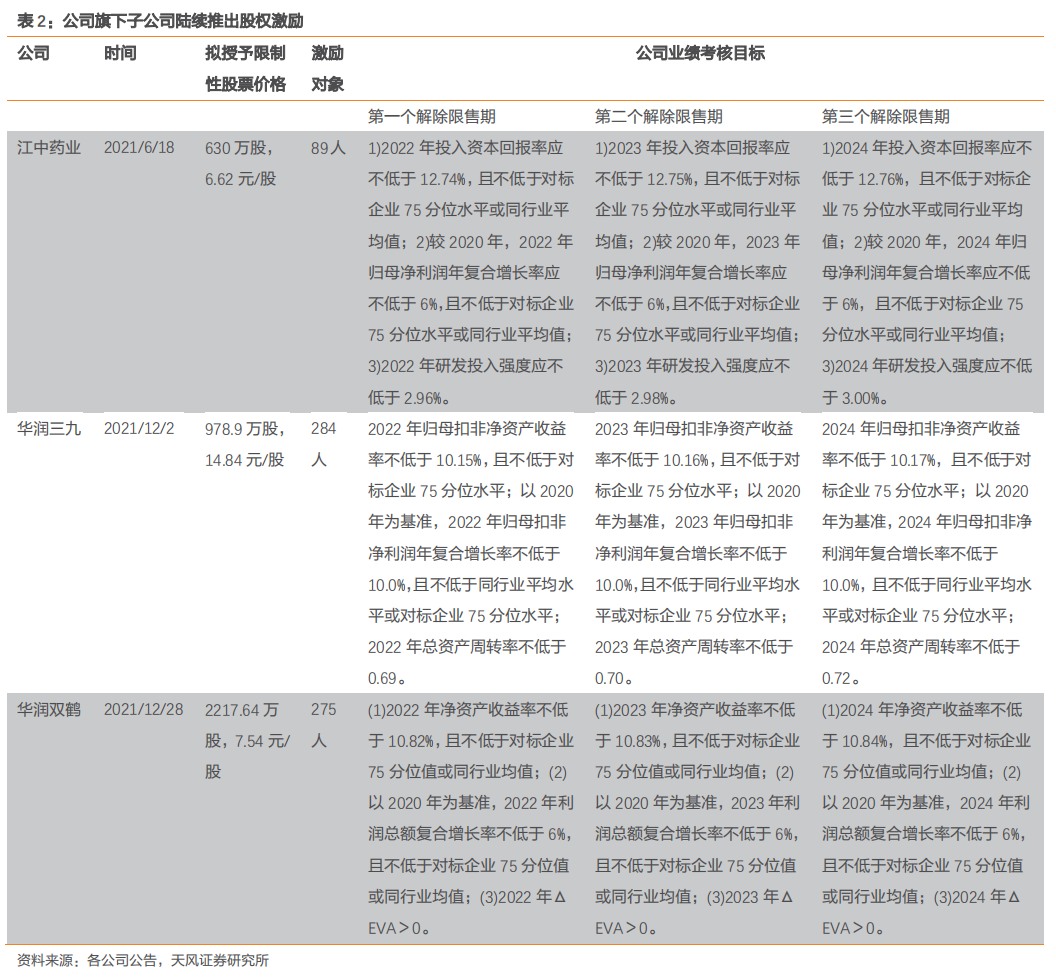Click the date 2021/12/28

click(143, 709)
